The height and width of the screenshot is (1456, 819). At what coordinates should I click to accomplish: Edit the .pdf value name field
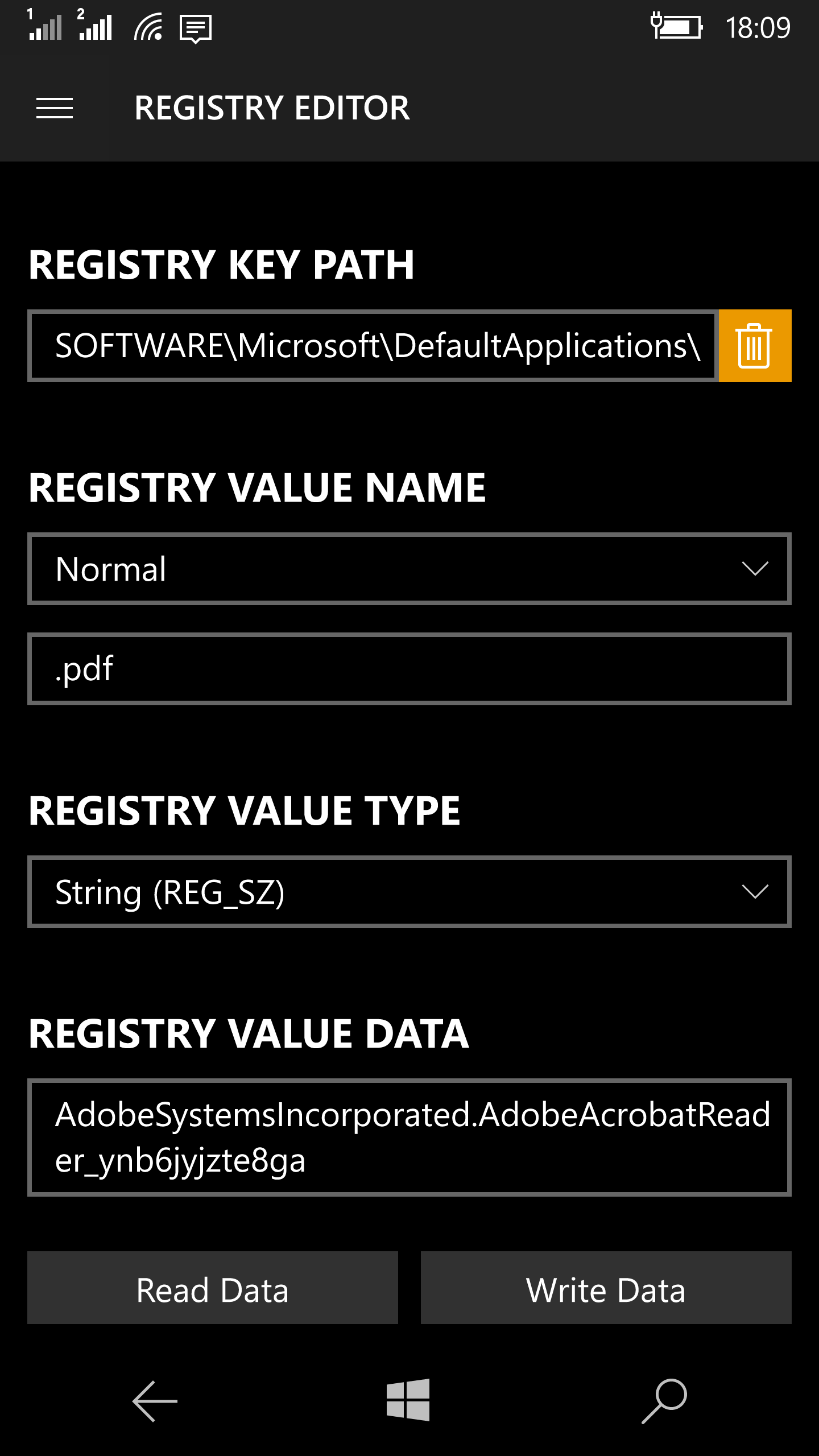point(409,669)
